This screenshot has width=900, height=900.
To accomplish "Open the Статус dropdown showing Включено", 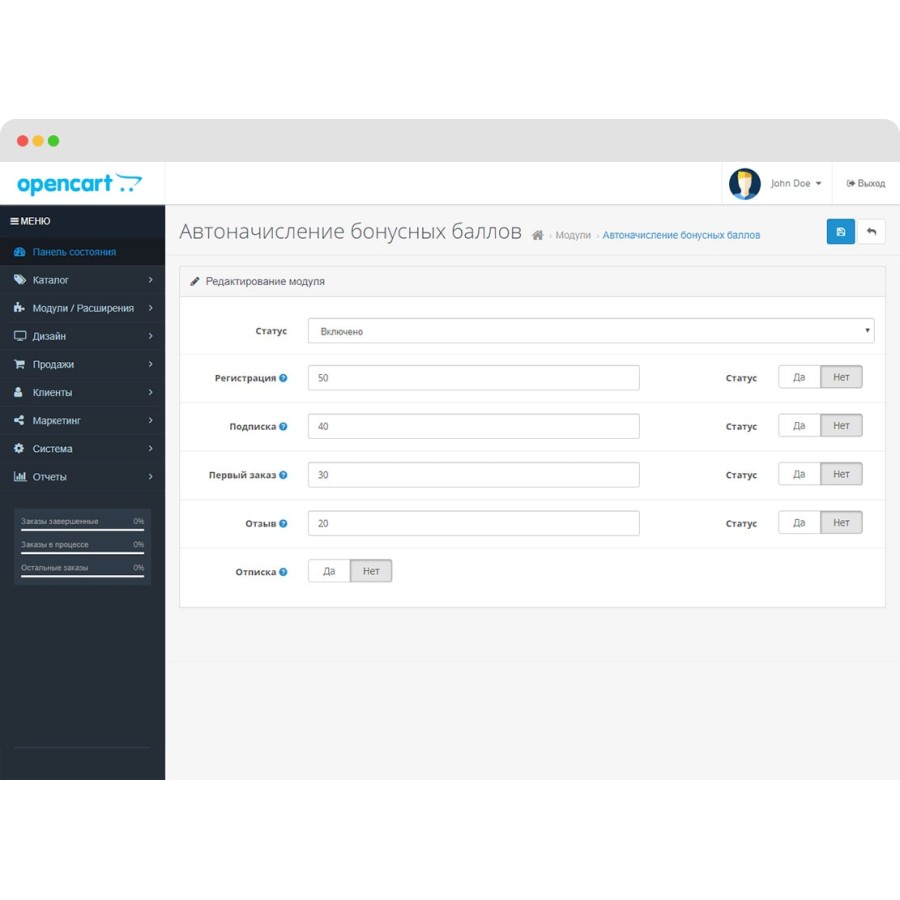I will point(591,331).
